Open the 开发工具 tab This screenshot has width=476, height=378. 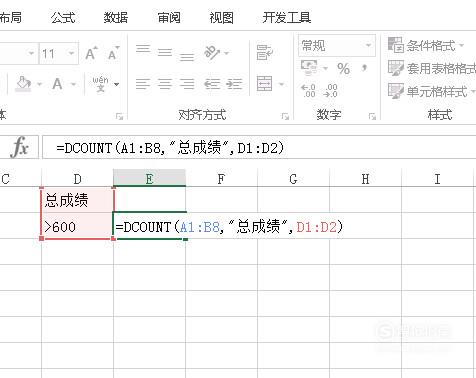(x=287, y=17)
